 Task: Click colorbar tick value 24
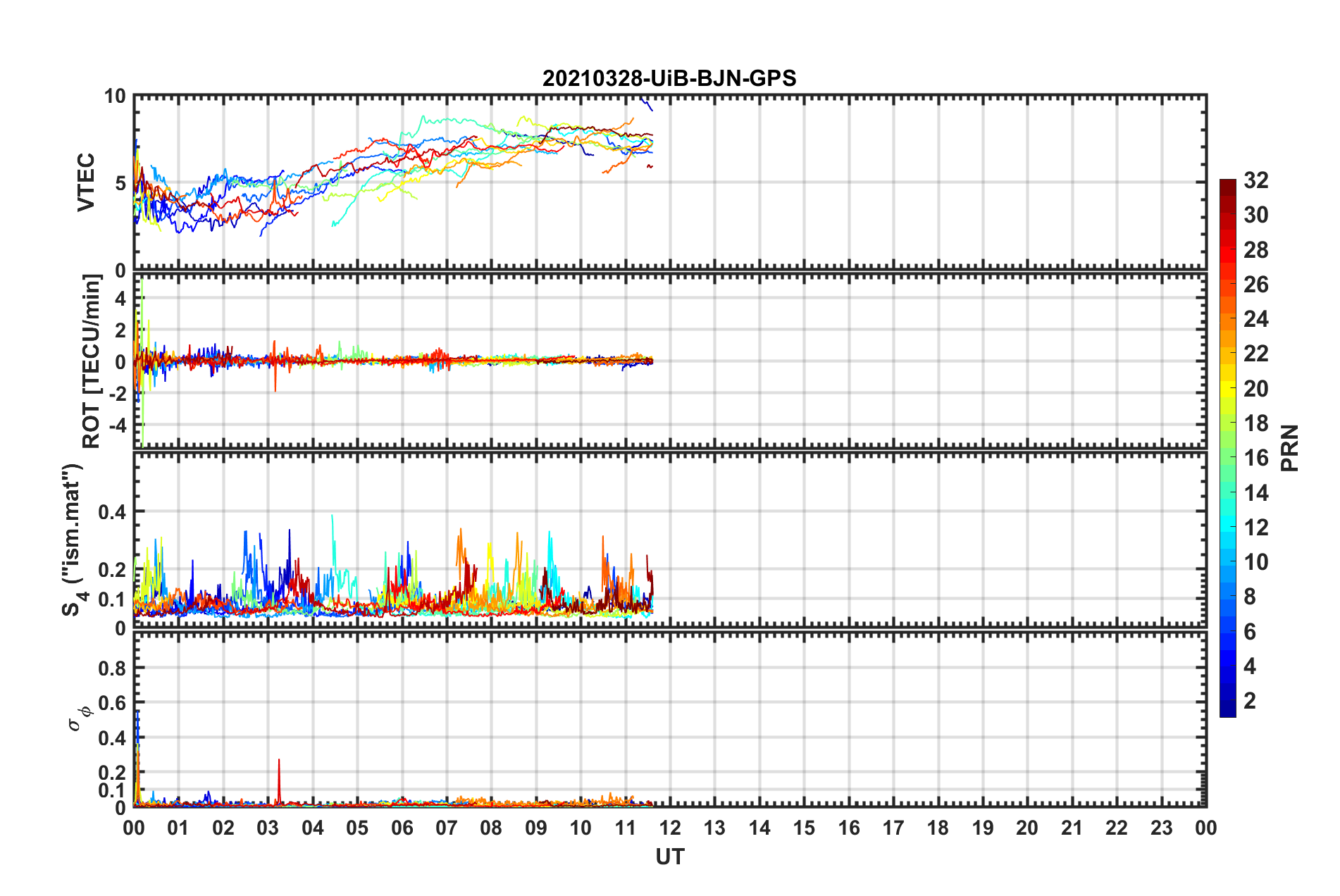point(1255,319)
